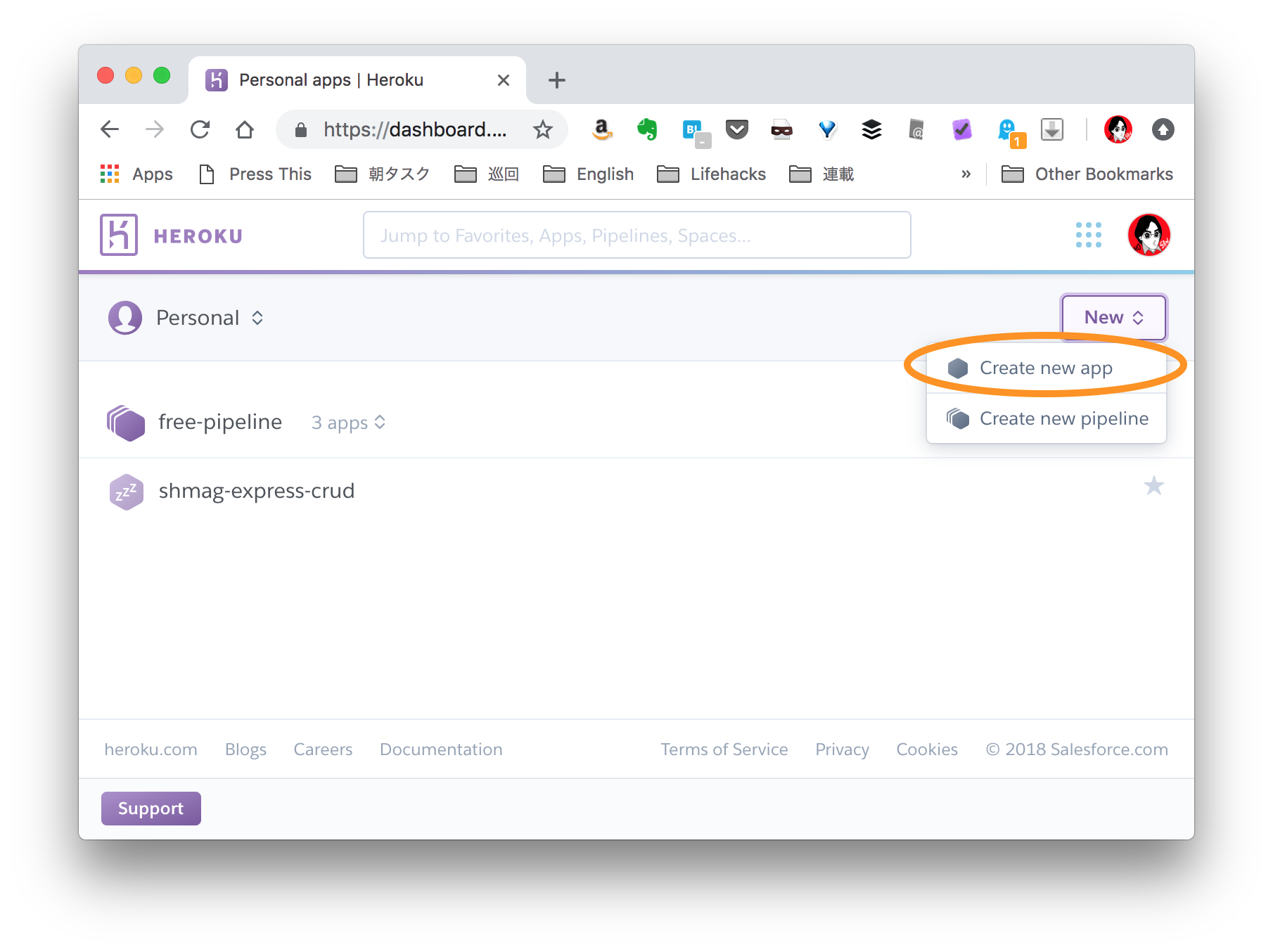Favorite shmag-express-crud with the star
The height and width of the screenshot is (952, 1273).
(1153, 486)
